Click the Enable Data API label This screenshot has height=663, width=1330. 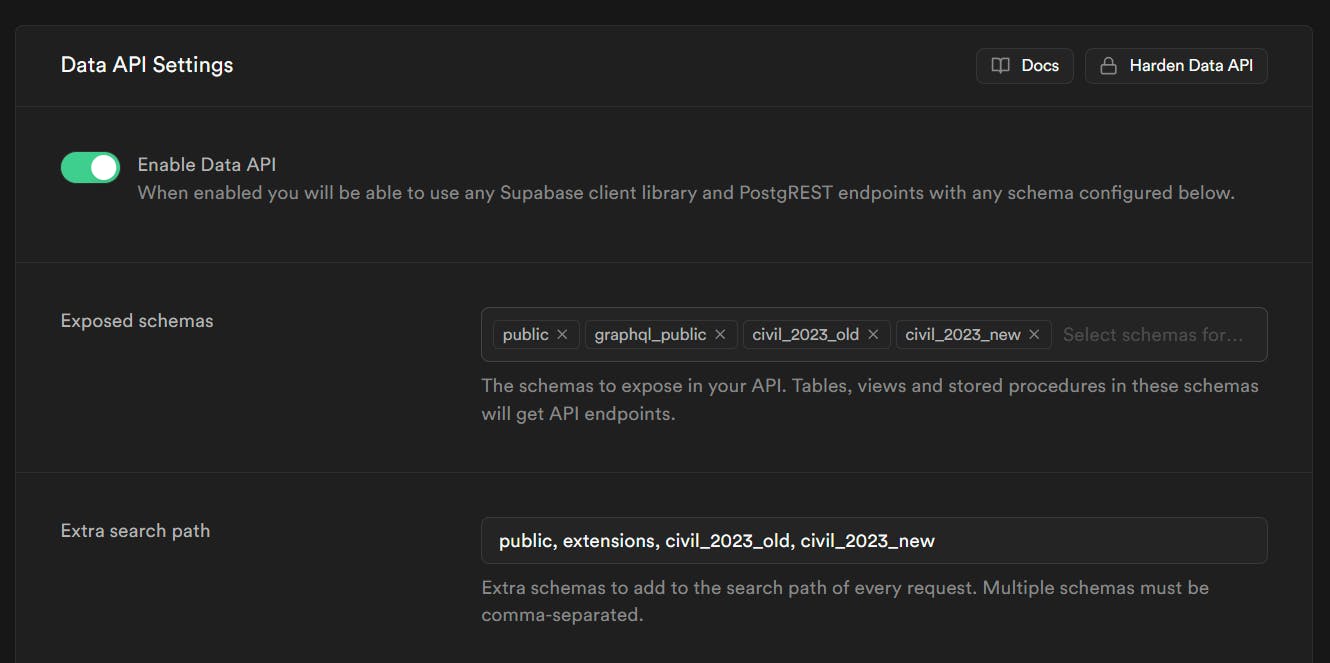(207, 165)
